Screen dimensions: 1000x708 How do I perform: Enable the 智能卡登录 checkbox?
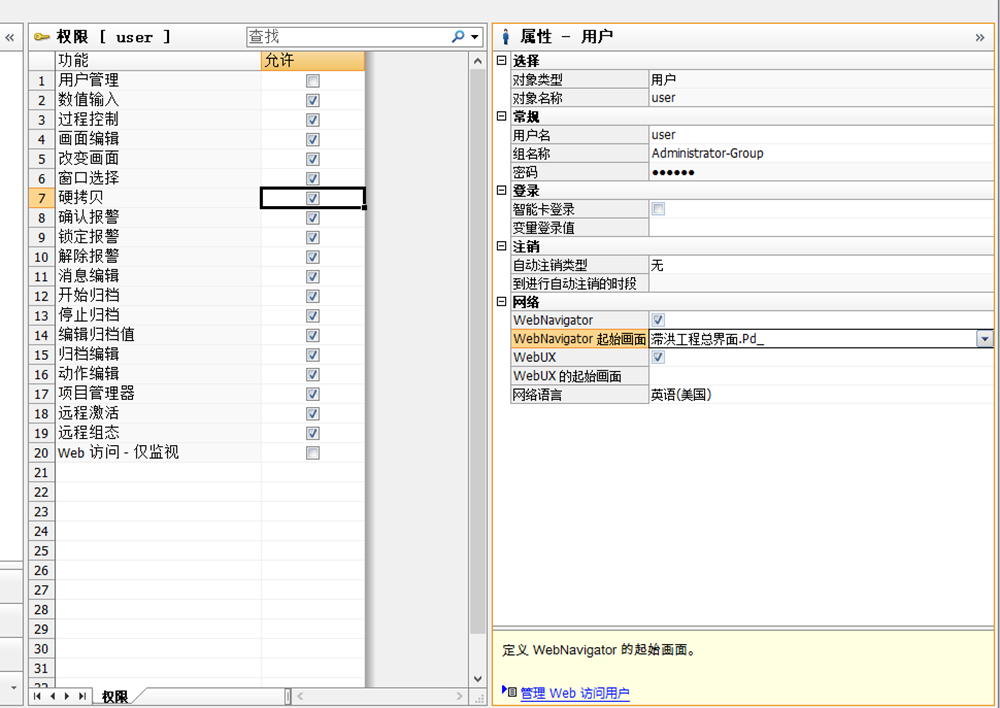[658, 209]
